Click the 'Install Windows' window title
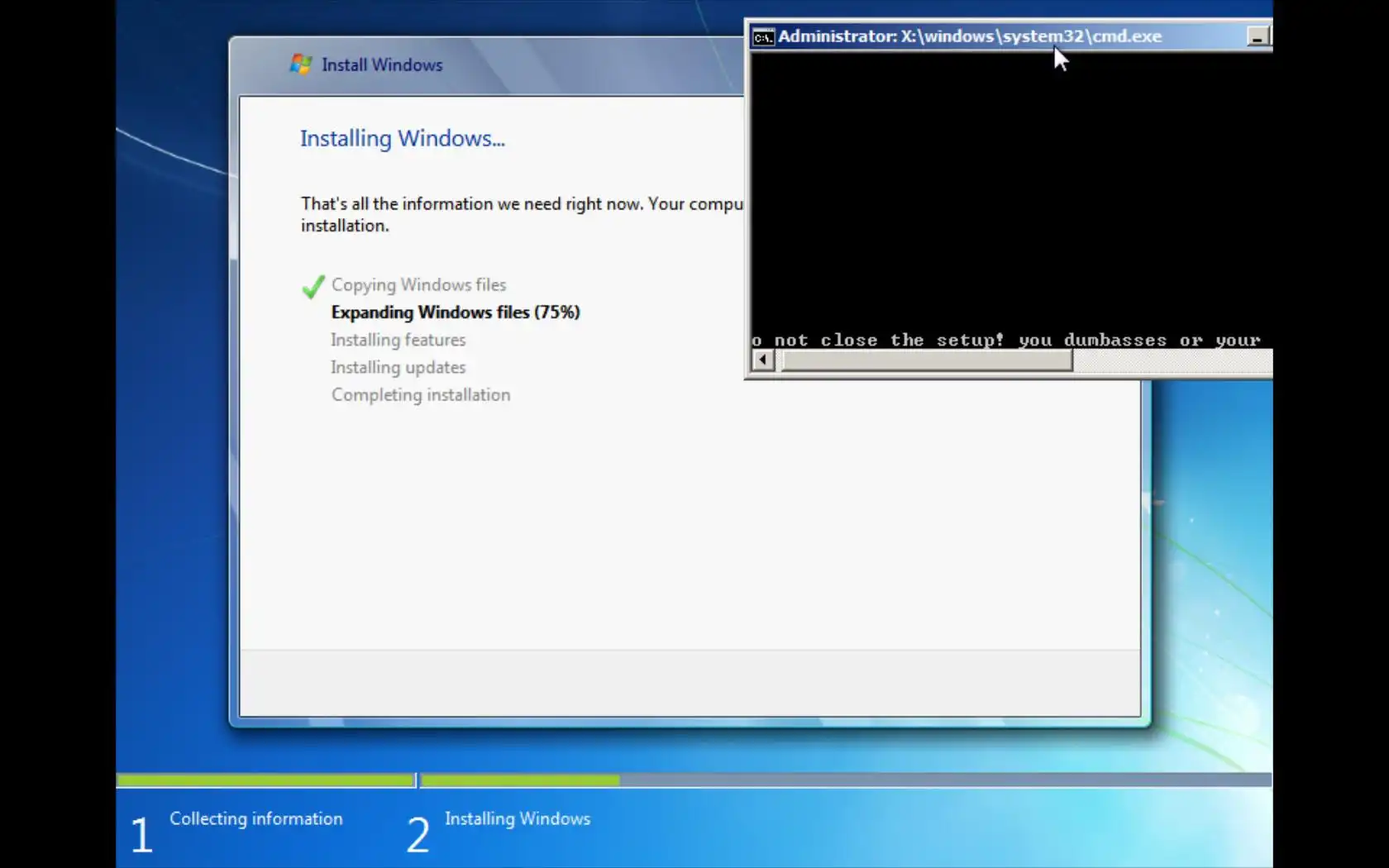Viewport: 1389px width, 868px height. coord(382,64)
